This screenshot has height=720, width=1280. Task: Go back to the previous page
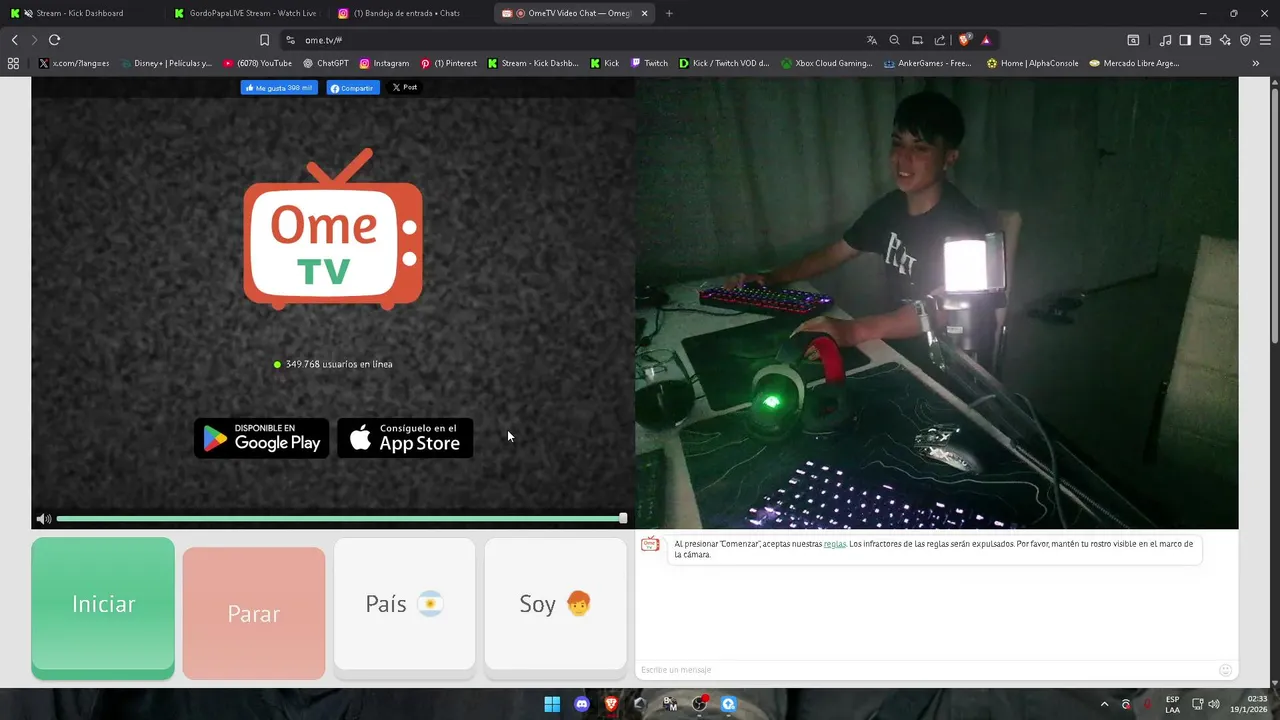tap(15, 40)
